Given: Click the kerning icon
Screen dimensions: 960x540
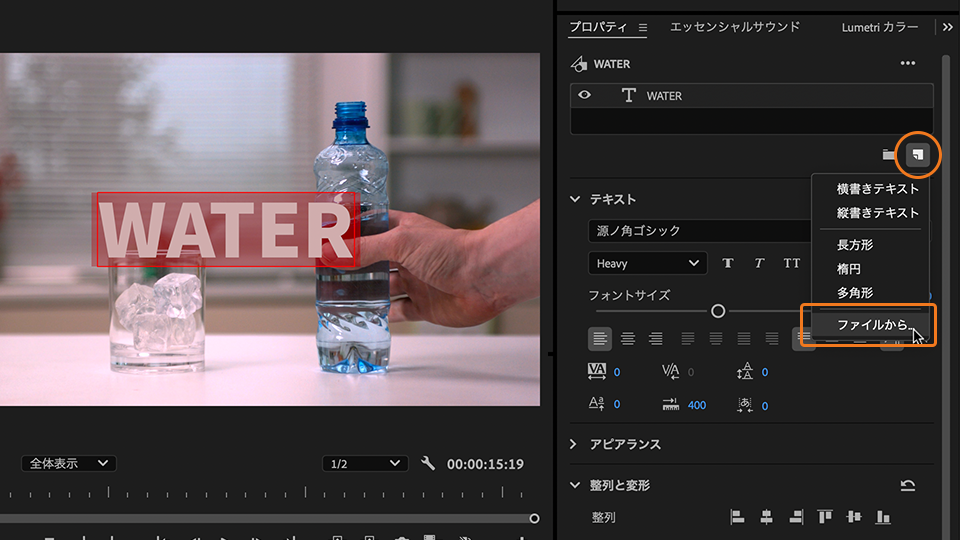Looking at the screenshot, I should (670, 372).
